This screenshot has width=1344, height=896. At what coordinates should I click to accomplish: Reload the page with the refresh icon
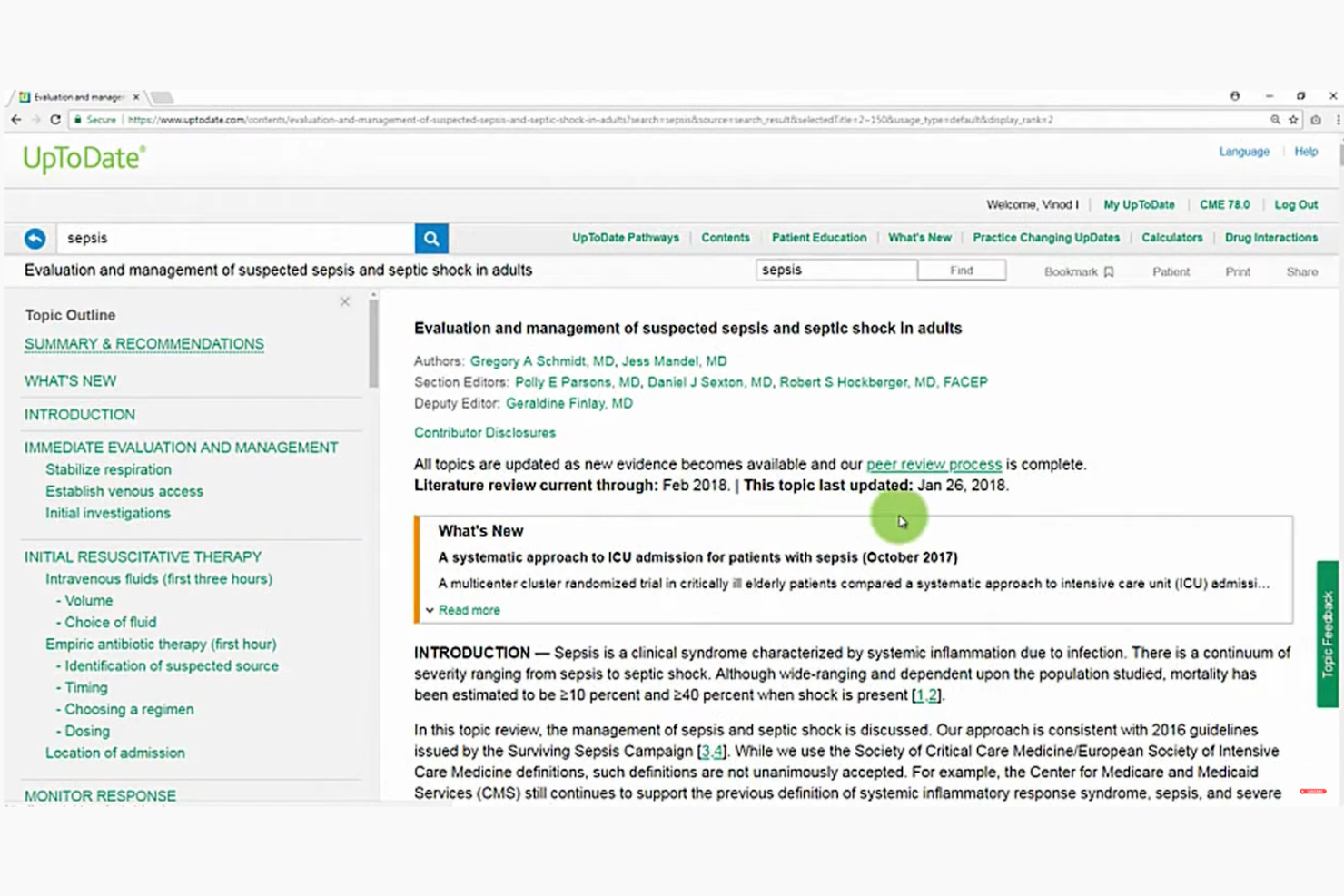pos(55,120)
